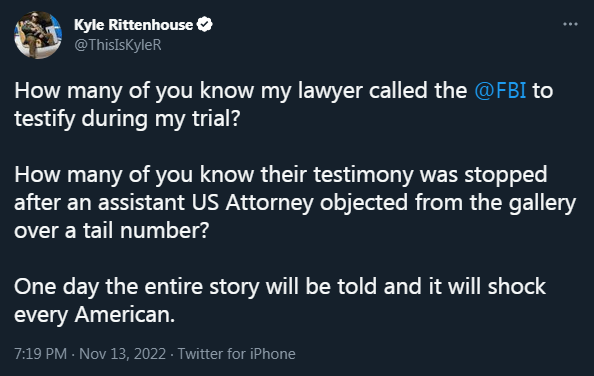This screenshot has width=594, height=376.
Task: Click the word 'testimony' in second paragraph
Action: [363, 175]
